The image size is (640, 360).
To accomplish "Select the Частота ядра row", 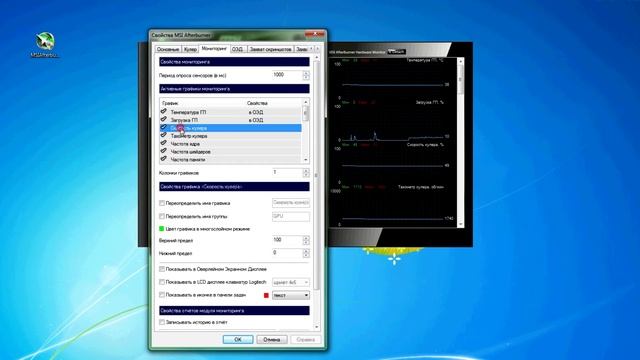I will (231, 144).
